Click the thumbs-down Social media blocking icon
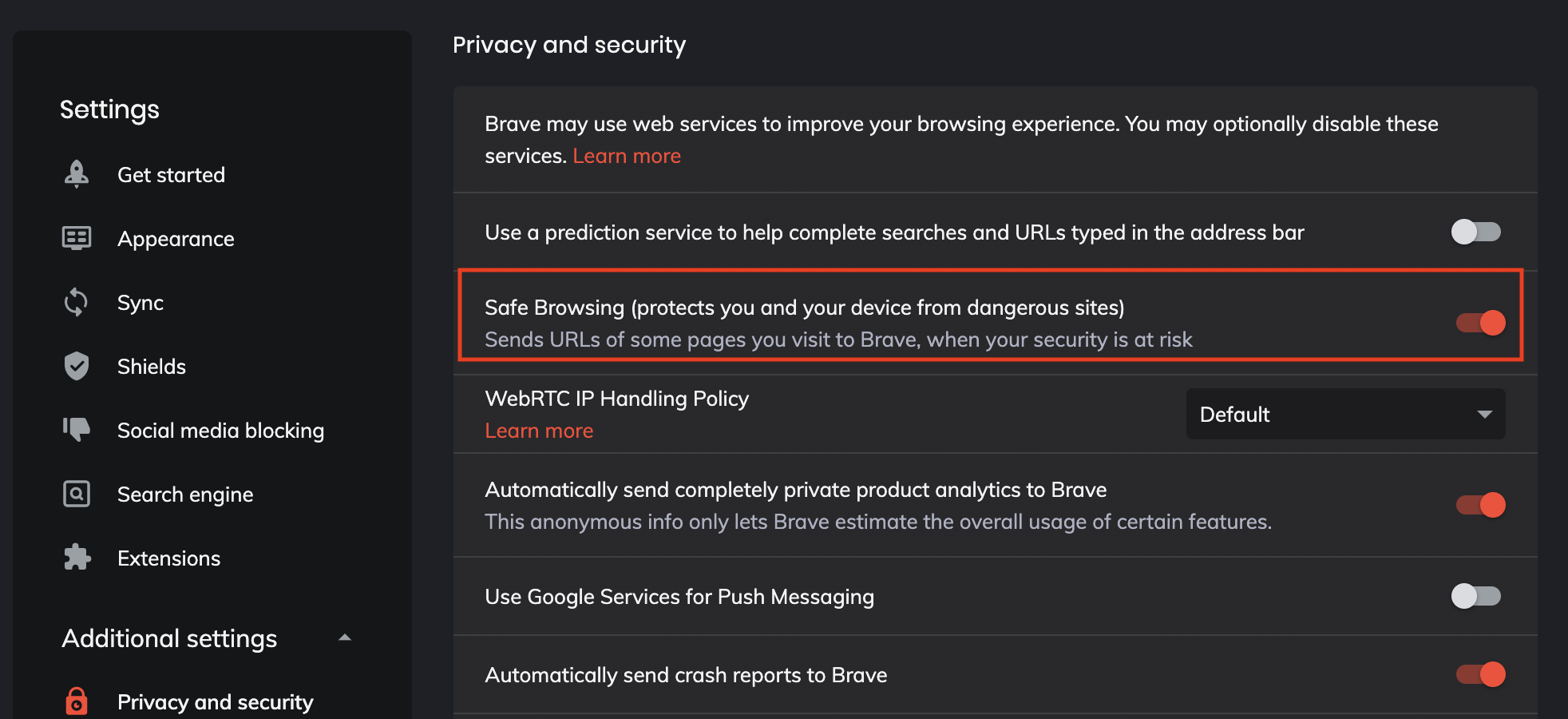The width and height of the screenshot is (1568, 719). point(77,430)
